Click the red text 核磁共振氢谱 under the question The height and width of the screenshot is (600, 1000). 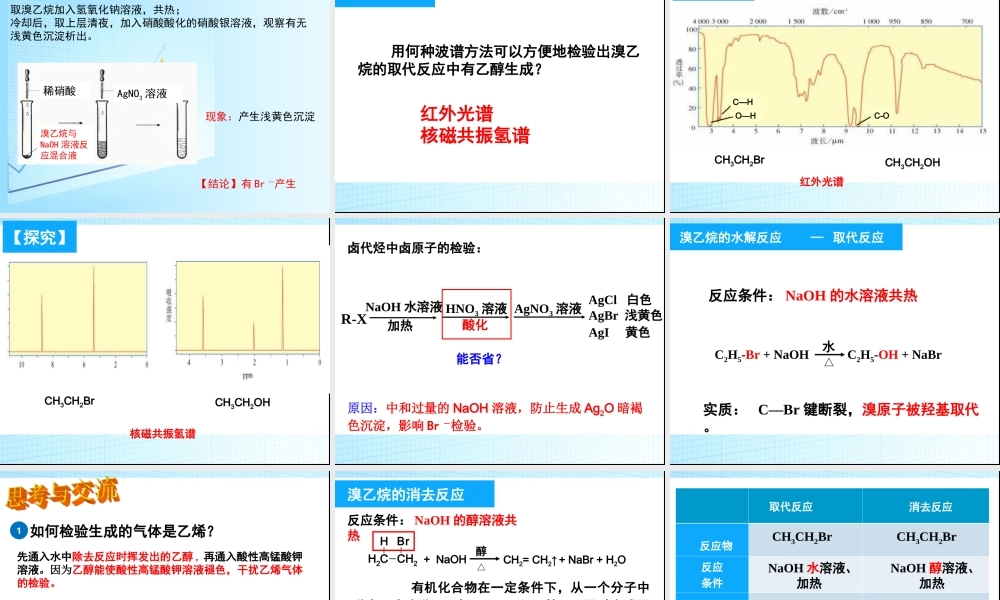[475, 135]
